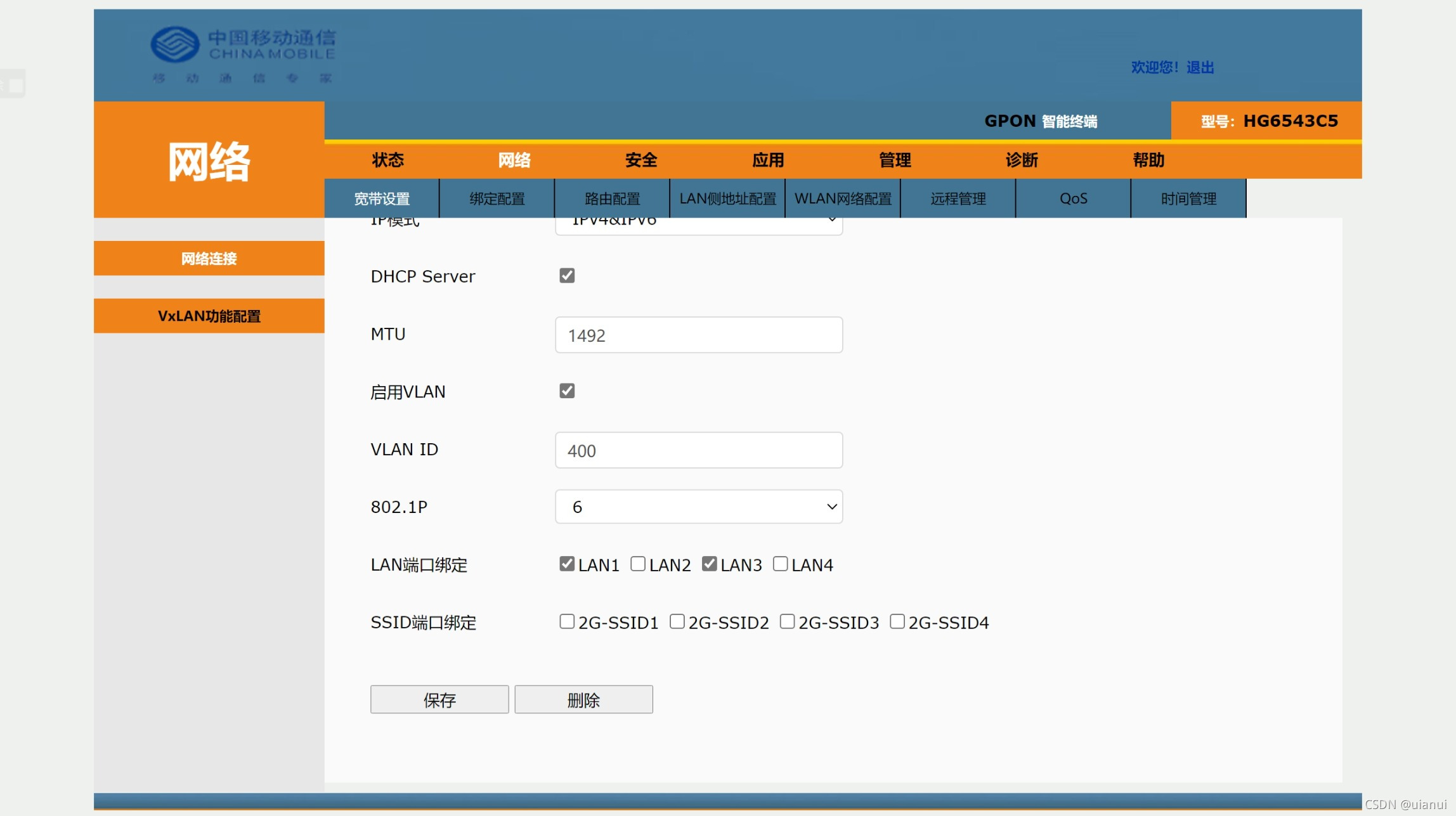This screenshot has width=1456, height=816.
Task: Open the 状态 main menu
Action: [387, 160]
